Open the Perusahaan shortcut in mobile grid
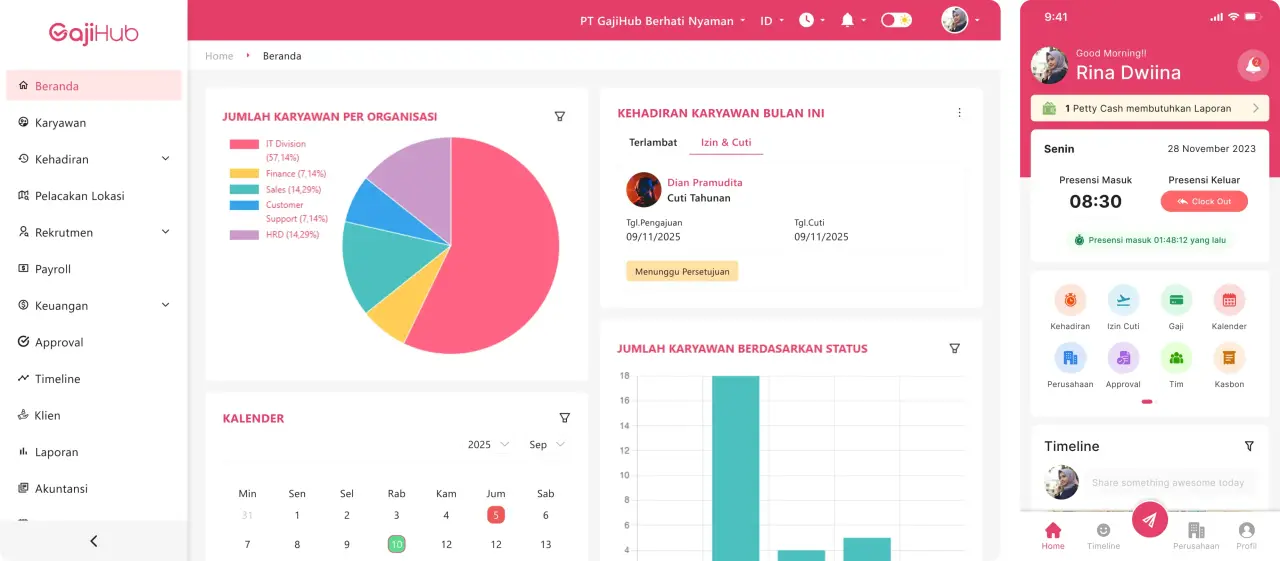The height and width of the screenshot is (561, 1280). (1070, 366)
